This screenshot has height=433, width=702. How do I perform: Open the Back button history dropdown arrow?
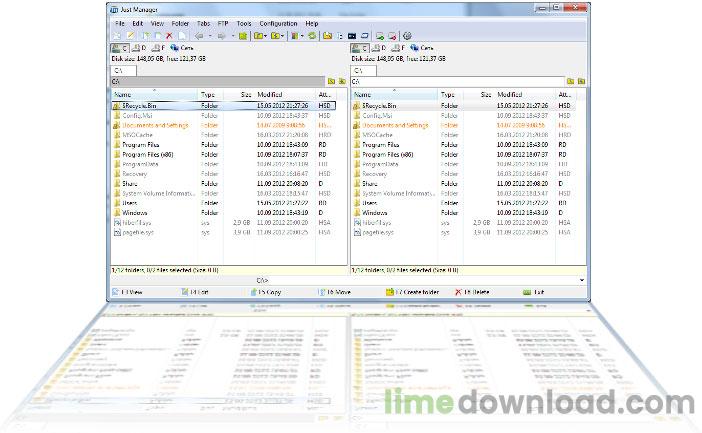208,35
